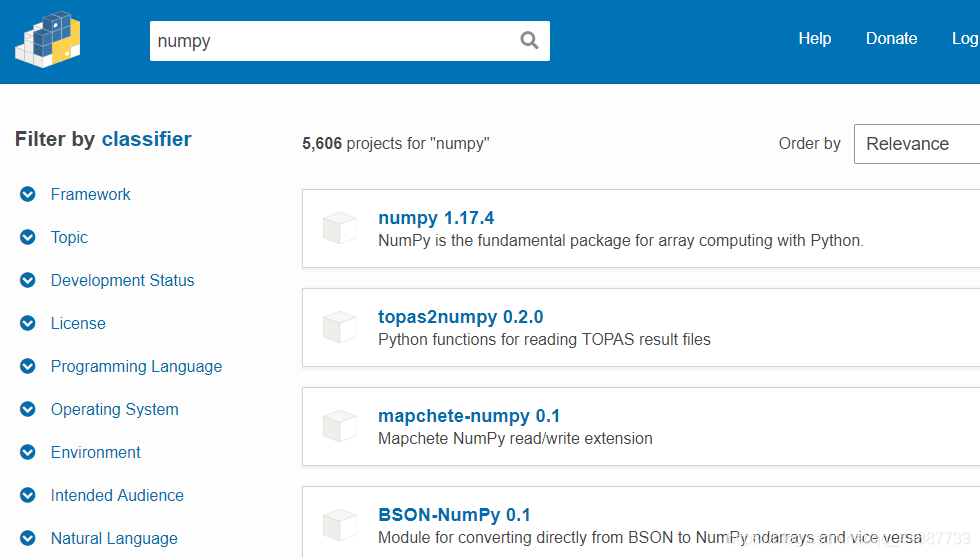The image size is (980, 557).
Task: Open the Help menu link
Action: [x=814, y=39]
